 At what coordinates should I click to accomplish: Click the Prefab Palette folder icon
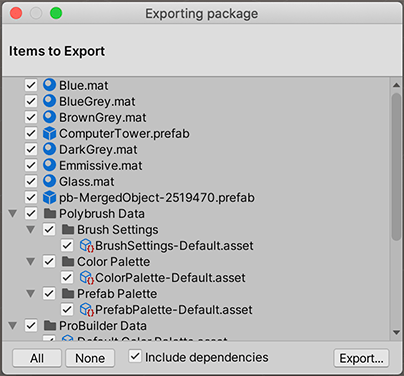click(x=68, y=293)
